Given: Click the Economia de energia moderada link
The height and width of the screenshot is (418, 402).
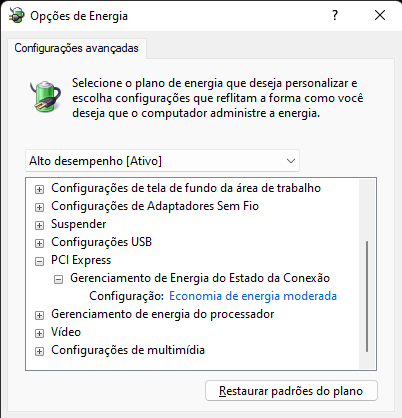Looking at the screenshot, I should click(x=253, y=296).
